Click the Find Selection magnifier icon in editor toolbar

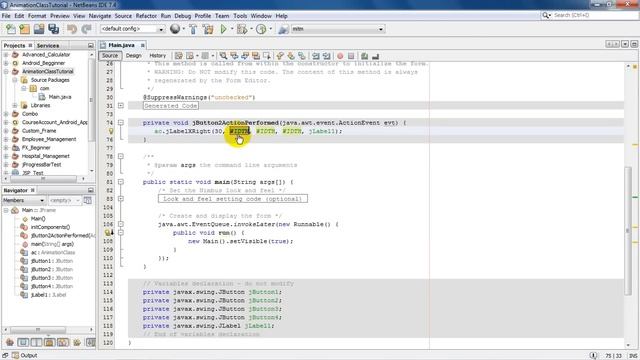[x=223, y=56]
